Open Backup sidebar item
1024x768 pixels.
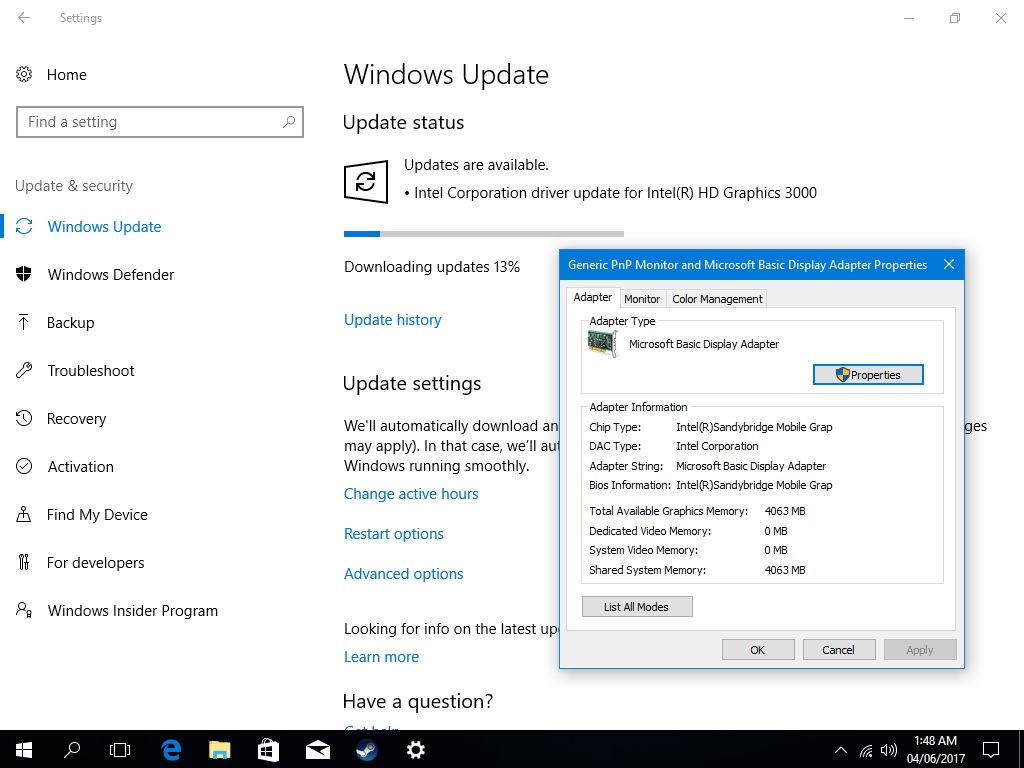[x=70, y=323]
